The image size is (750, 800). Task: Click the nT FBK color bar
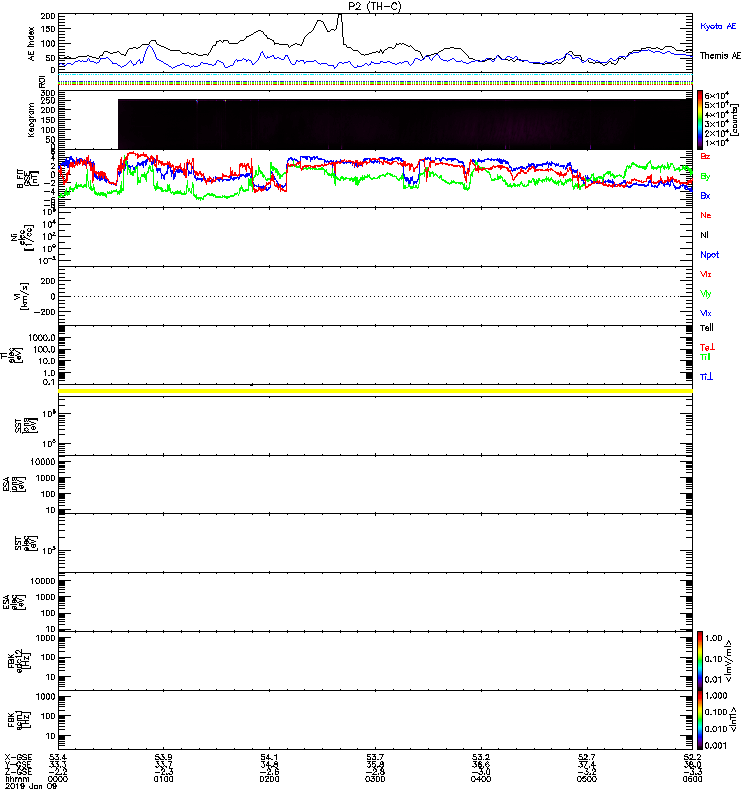point(700,720)
